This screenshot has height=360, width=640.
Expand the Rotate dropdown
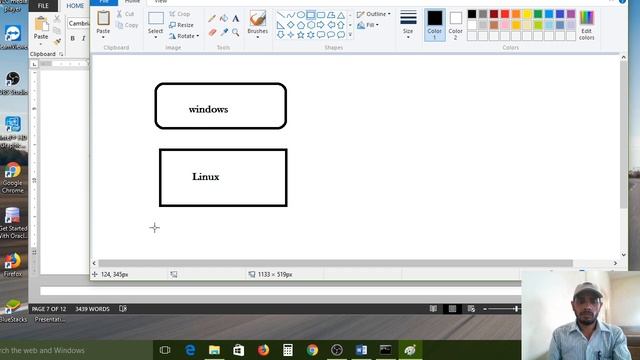click(198, 36)
